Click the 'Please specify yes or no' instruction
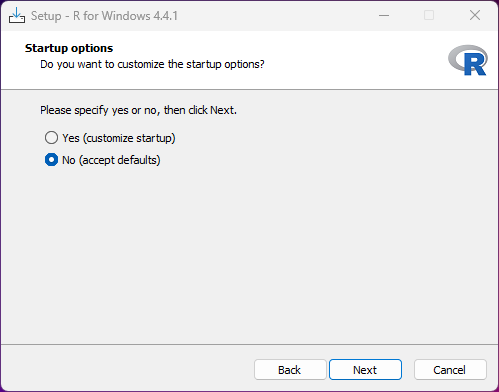This screenshot has width=499, height=392. point(138,110)
